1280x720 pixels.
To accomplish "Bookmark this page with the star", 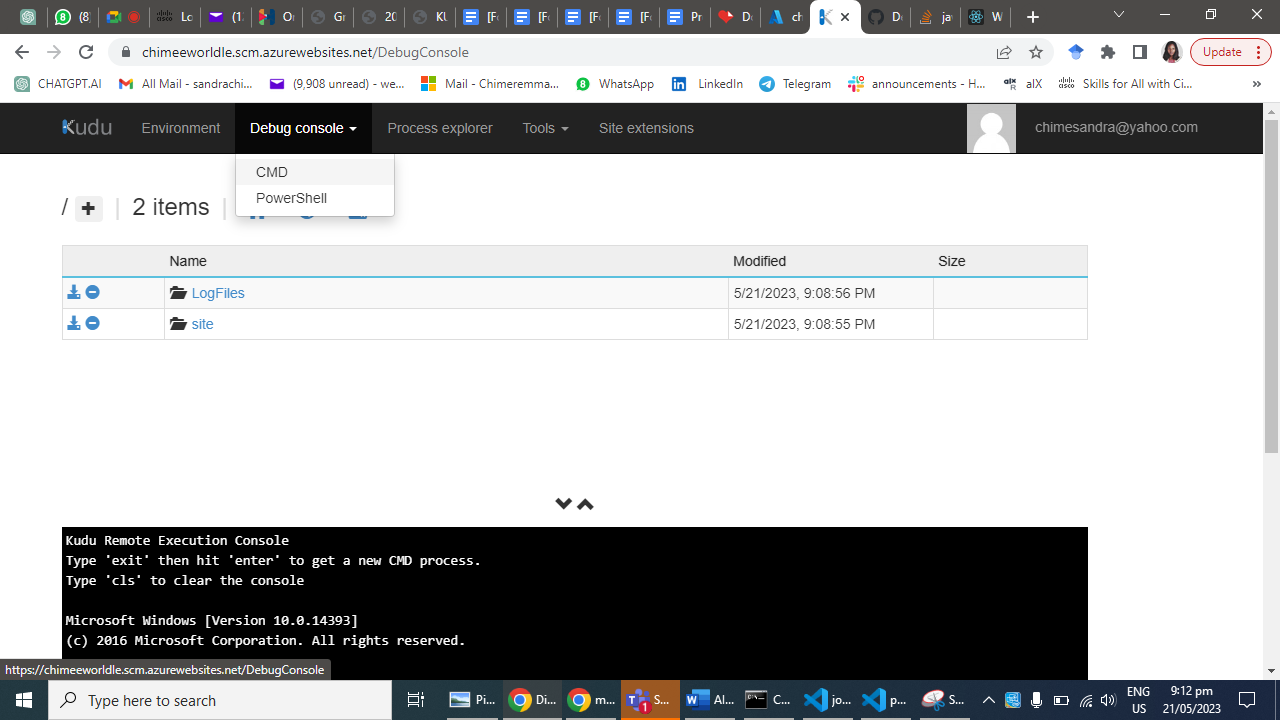I will pyautogui.click(x=1036, y=52).
